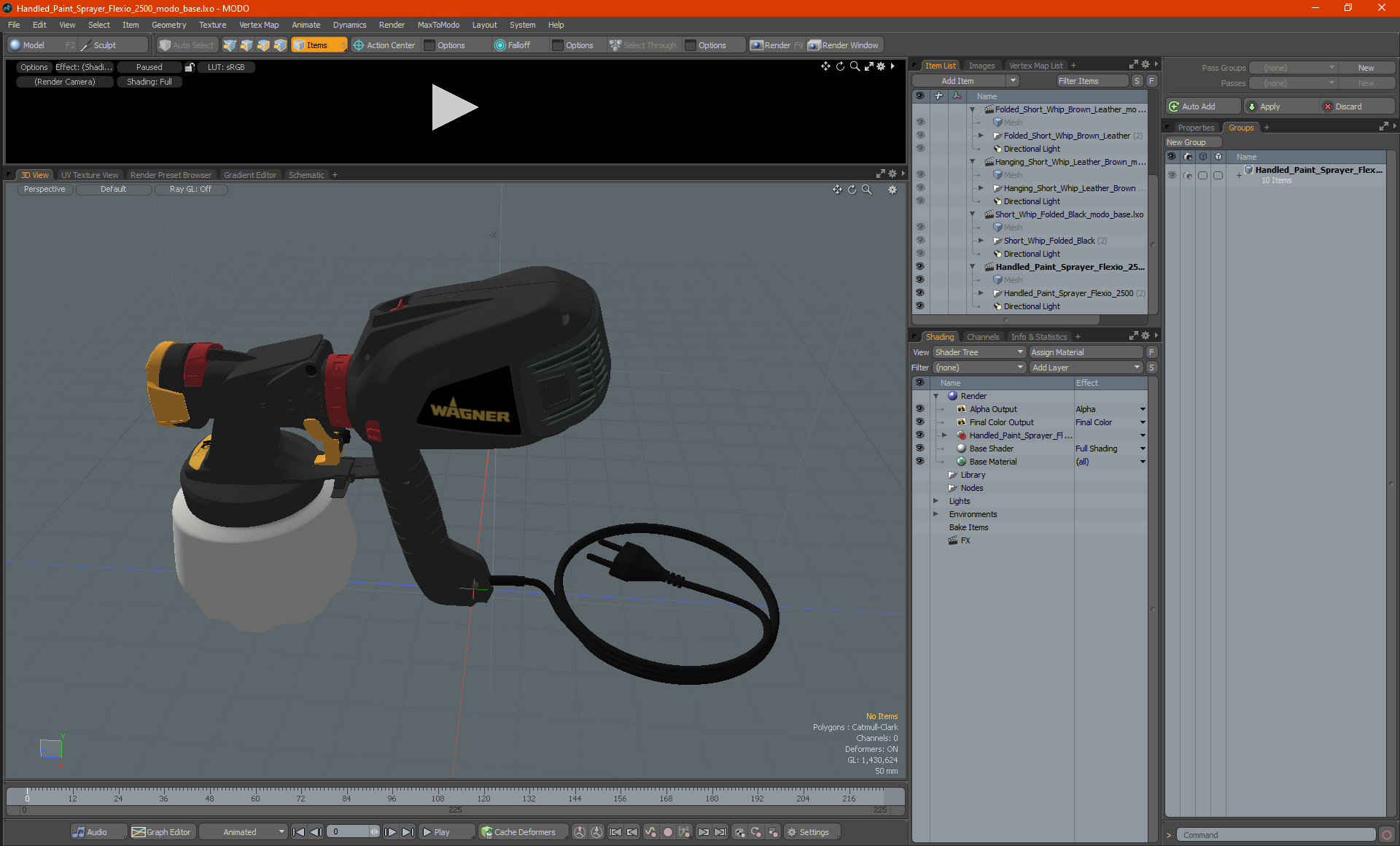This screenshot has height=846, width=1400.
Task: Select Materials selection mode cube icon
Action: tap(280, 45)
